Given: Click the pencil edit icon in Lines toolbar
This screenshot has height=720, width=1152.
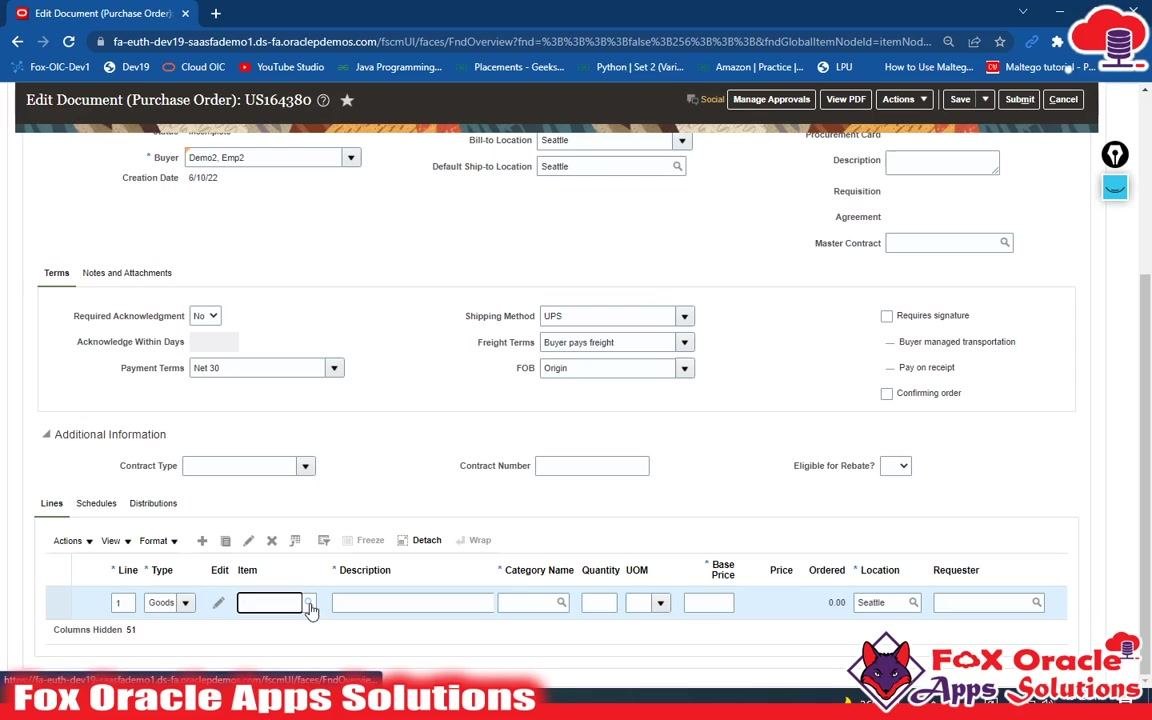Looking at the screenshot, I should [248, 541].
